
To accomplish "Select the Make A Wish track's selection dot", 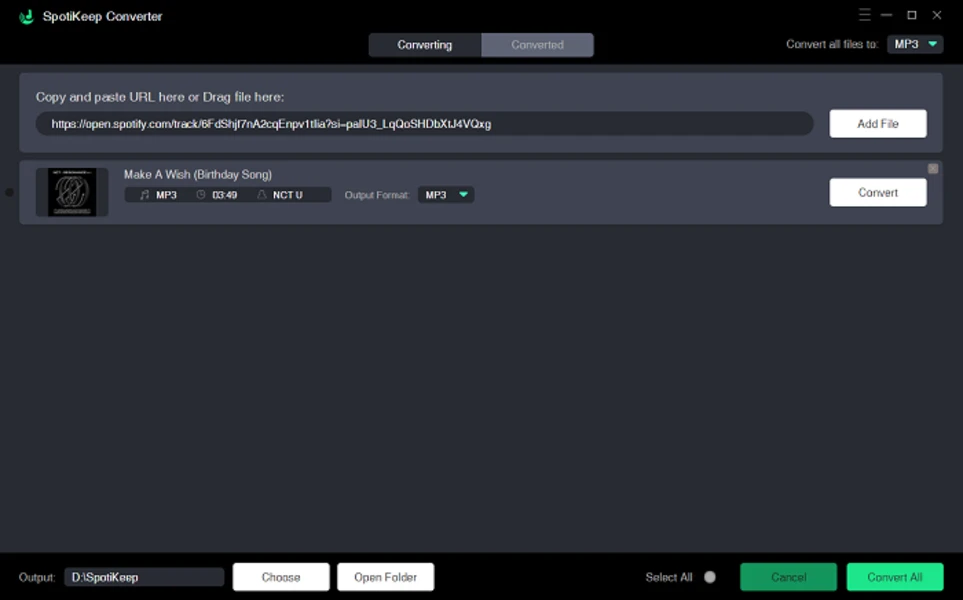I will pos(9,192).
